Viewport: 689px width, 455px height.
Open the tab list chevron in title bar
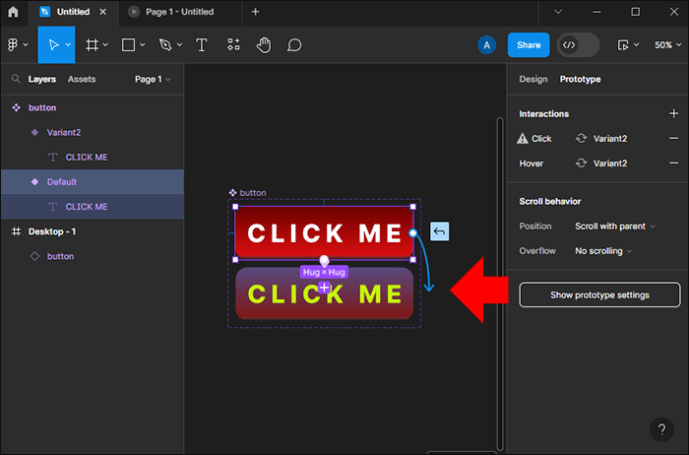(x=558, y=12)
